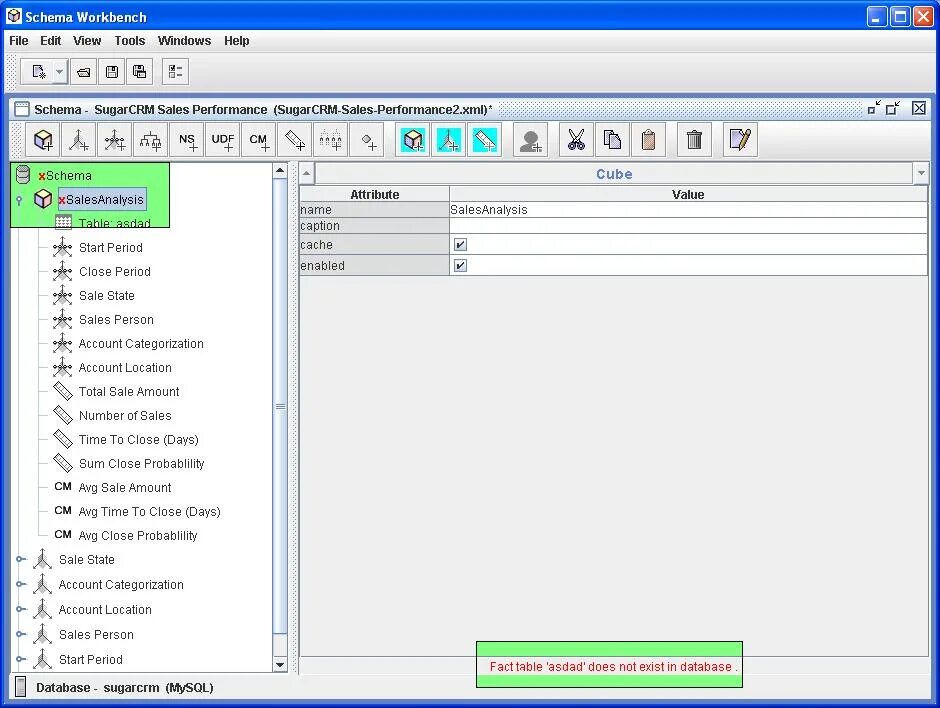The image size is (940, 708).
Task: Open the Edit menu
Action: [x=50, y=41]
